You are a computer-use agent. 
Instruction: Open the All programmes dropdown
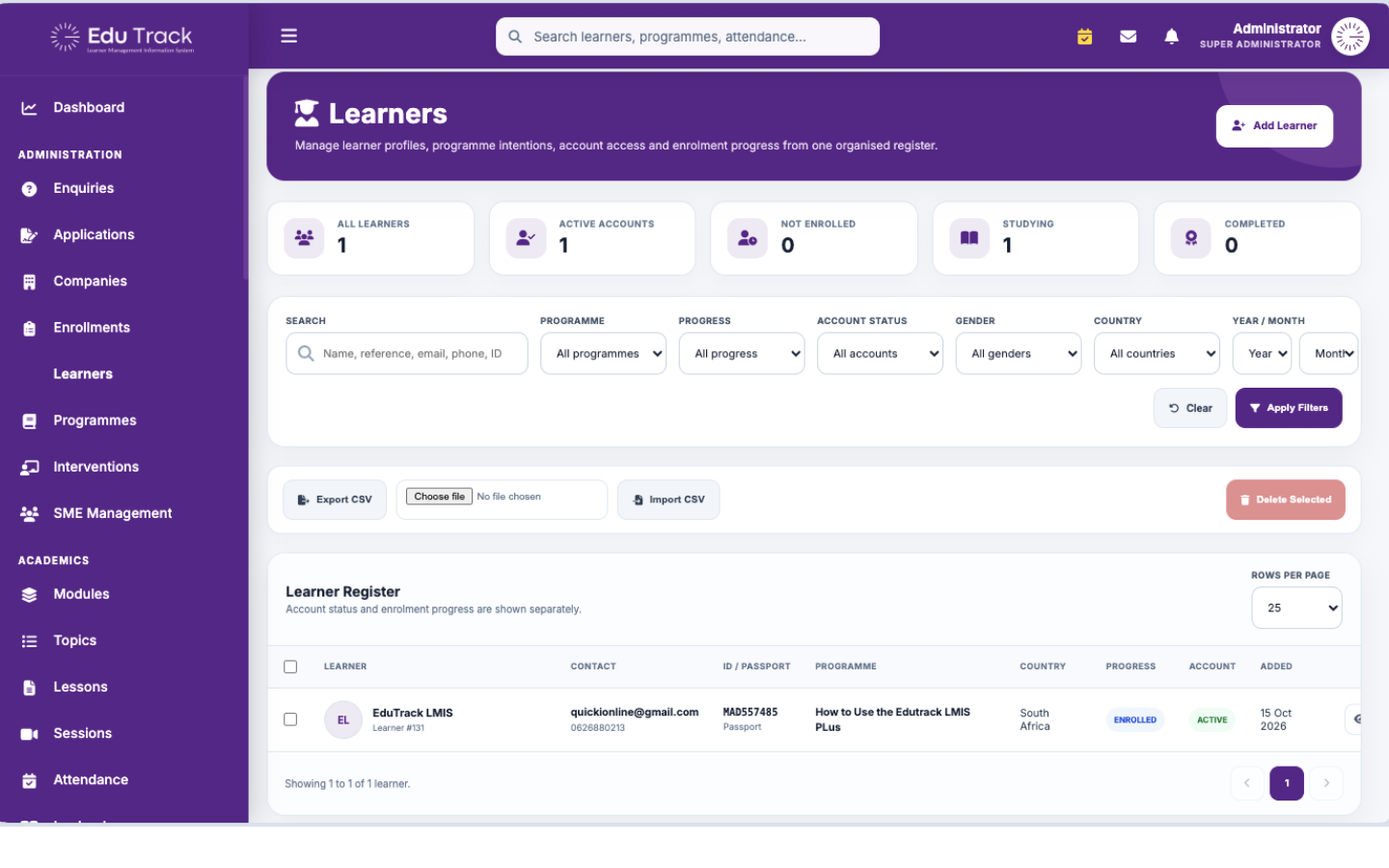(604, 354)
